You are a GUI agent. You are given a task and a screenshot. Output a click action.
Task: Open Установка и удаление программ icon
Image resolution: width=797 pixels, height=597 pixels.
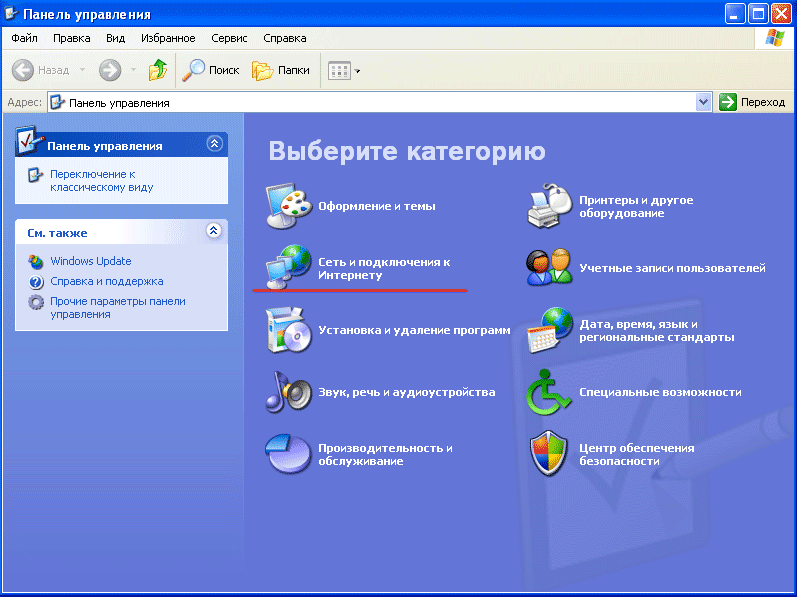288,330
